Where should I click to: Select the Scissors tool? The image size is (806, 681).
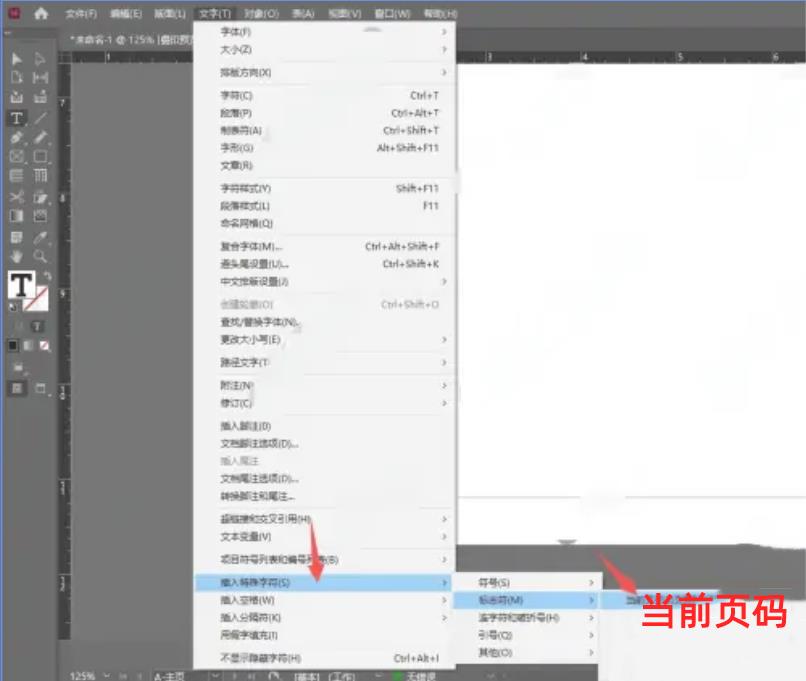tap(17, 197)
